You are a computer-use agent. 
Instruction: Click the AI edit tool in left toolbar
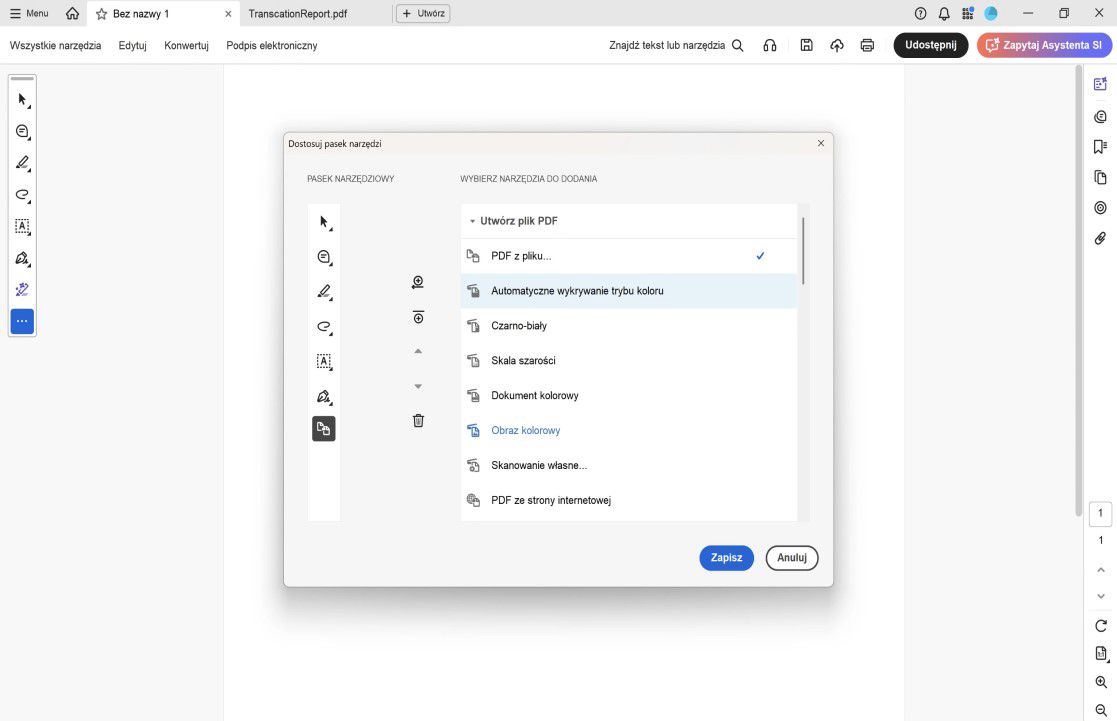23,289
